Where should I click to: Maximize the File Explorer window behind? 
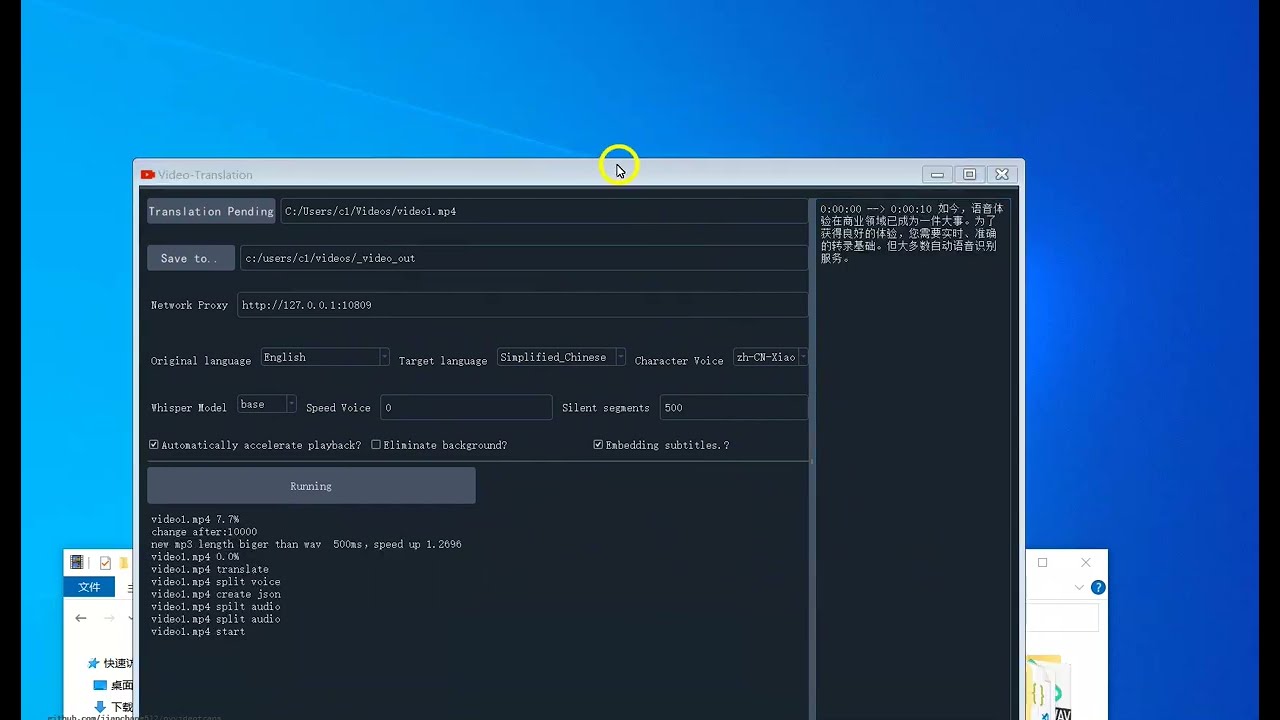tap(1042, 563)
